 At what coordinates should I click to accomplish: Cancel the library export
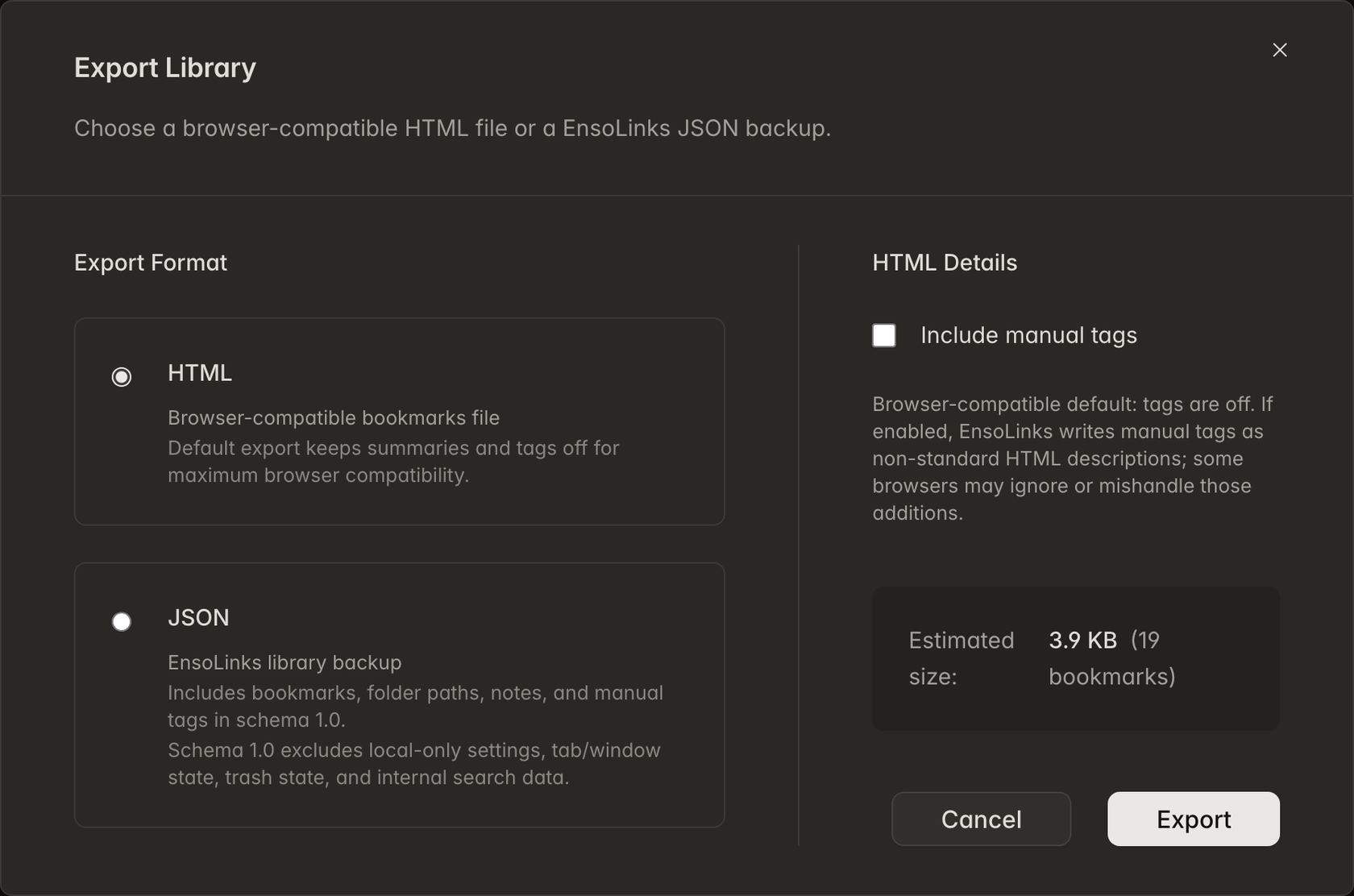[981, 819]
